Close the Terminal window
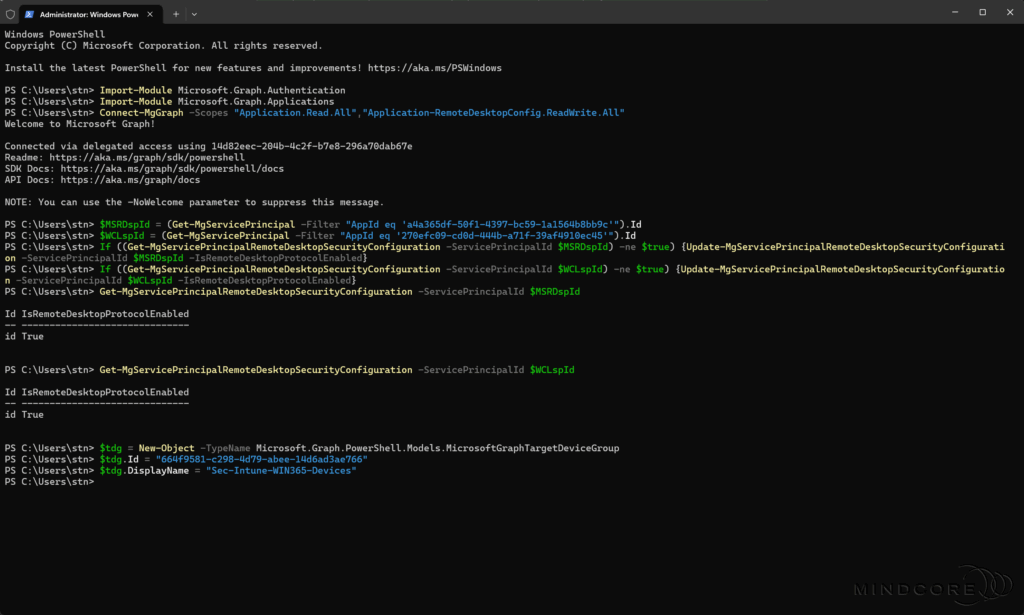This screenshot has width=1024, height=615. point(1010,12)
